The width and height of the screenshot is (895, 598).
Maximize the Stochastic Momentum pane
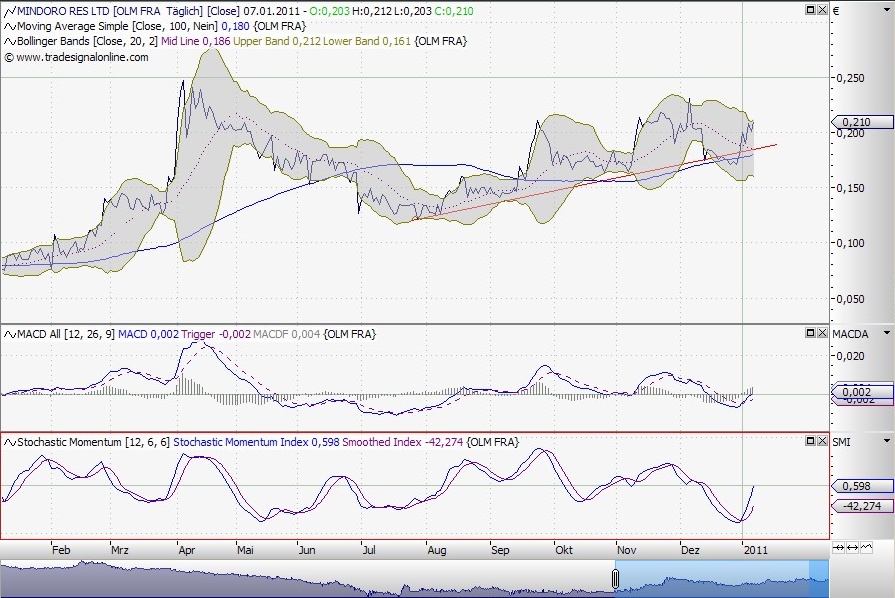tap(809, 440)
